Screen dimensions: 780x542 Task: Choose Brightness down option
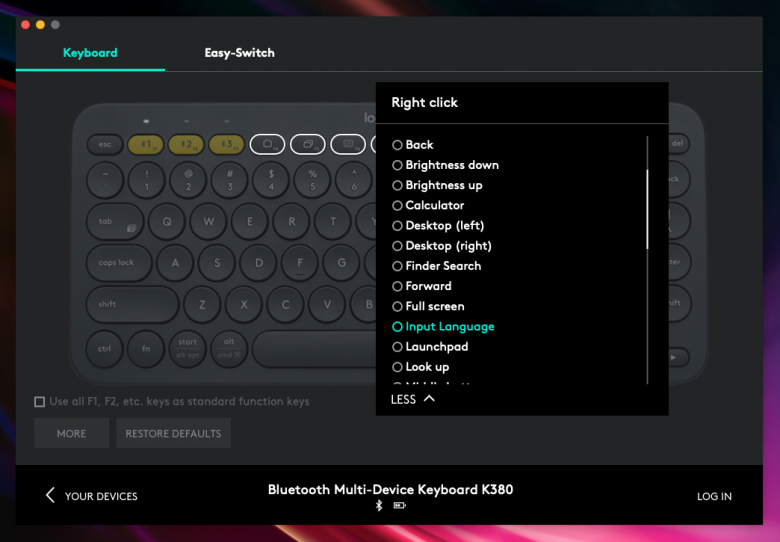(x=445, y=165)
